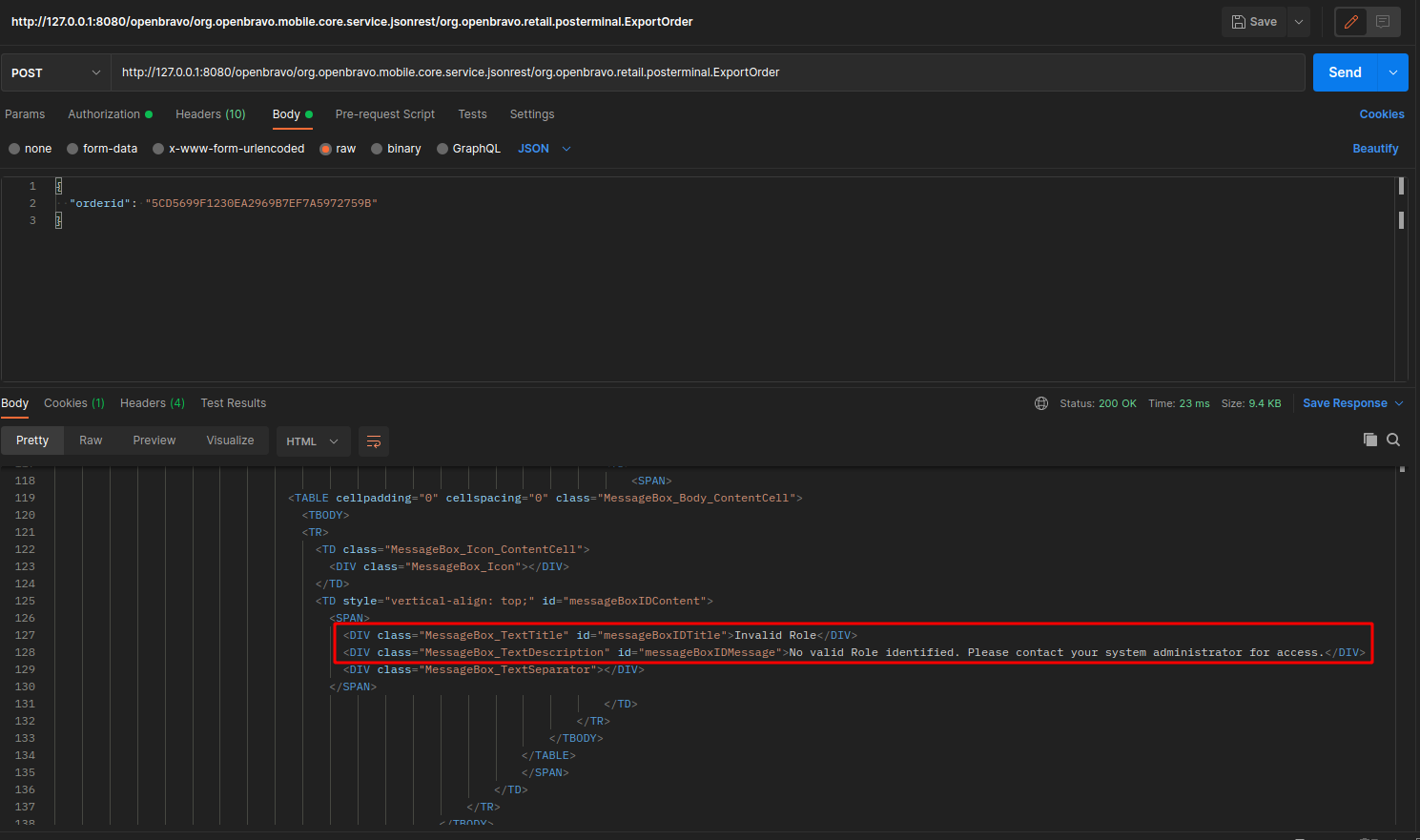Select the none body option

(14, 149)
